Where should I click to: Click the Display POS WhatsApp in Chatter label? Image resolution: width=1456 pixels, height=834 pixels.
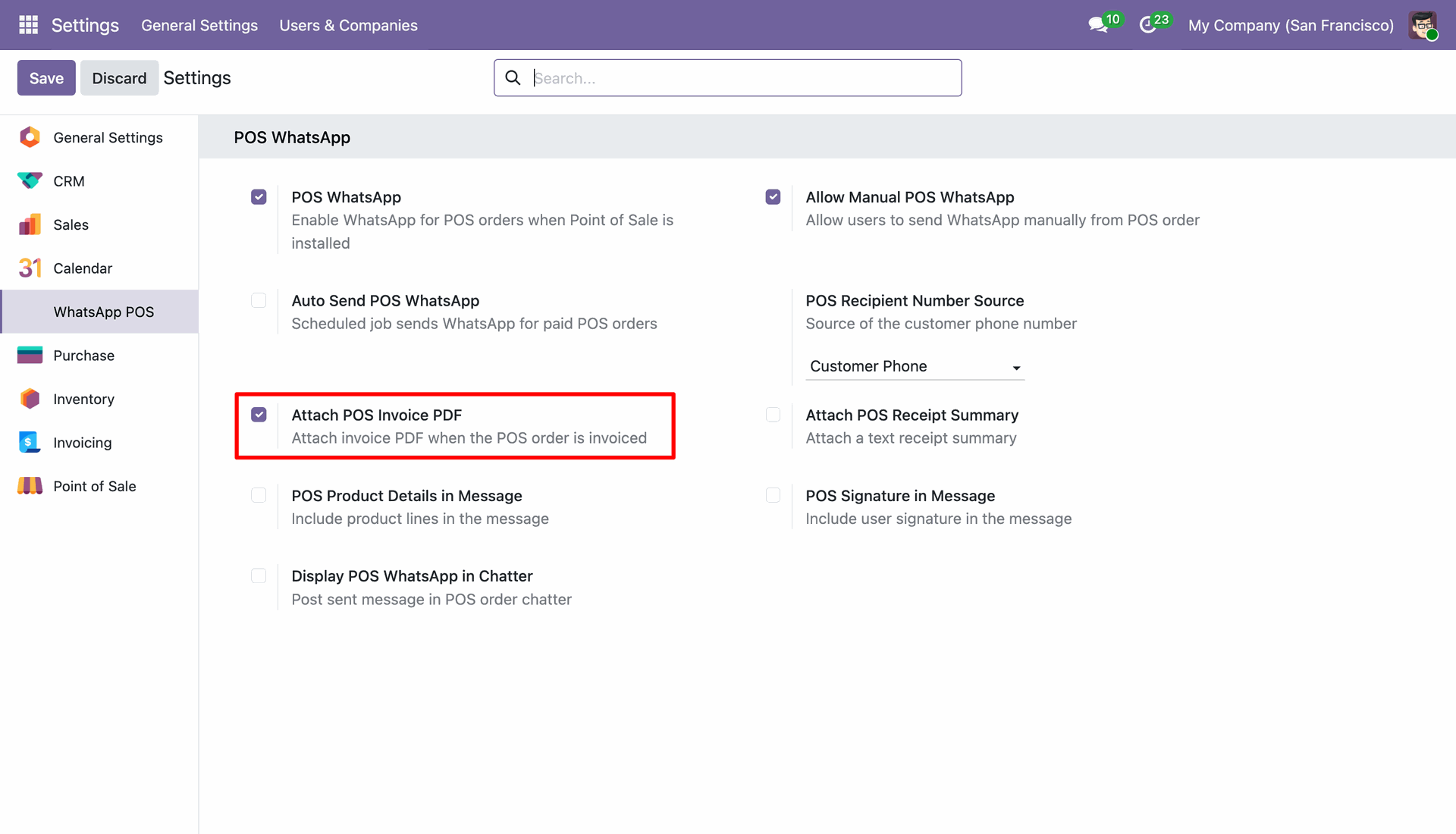click(x=412, y=575)
